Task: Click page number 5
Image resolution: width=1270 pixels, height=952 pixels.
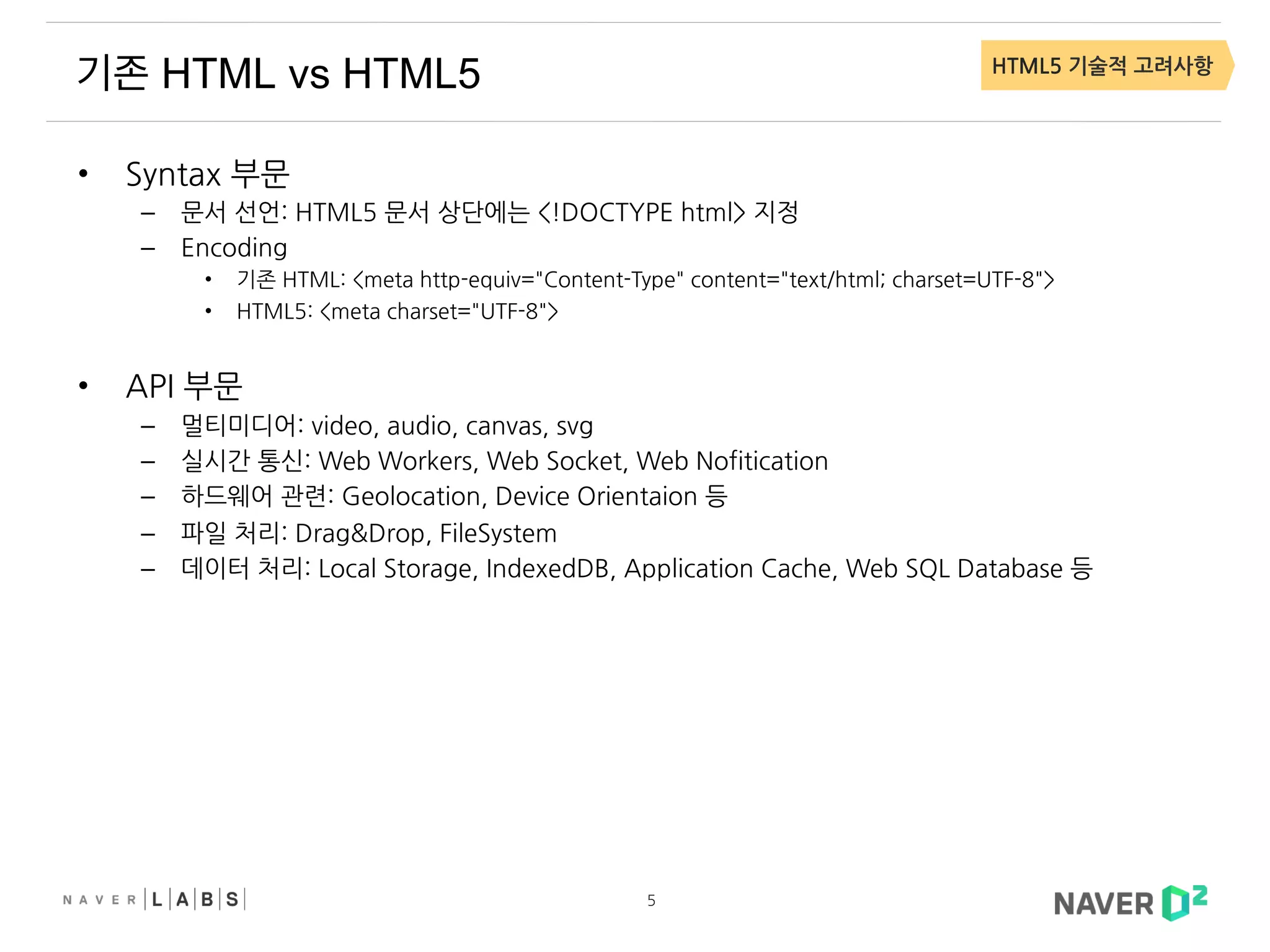Action: coord(651,901)
